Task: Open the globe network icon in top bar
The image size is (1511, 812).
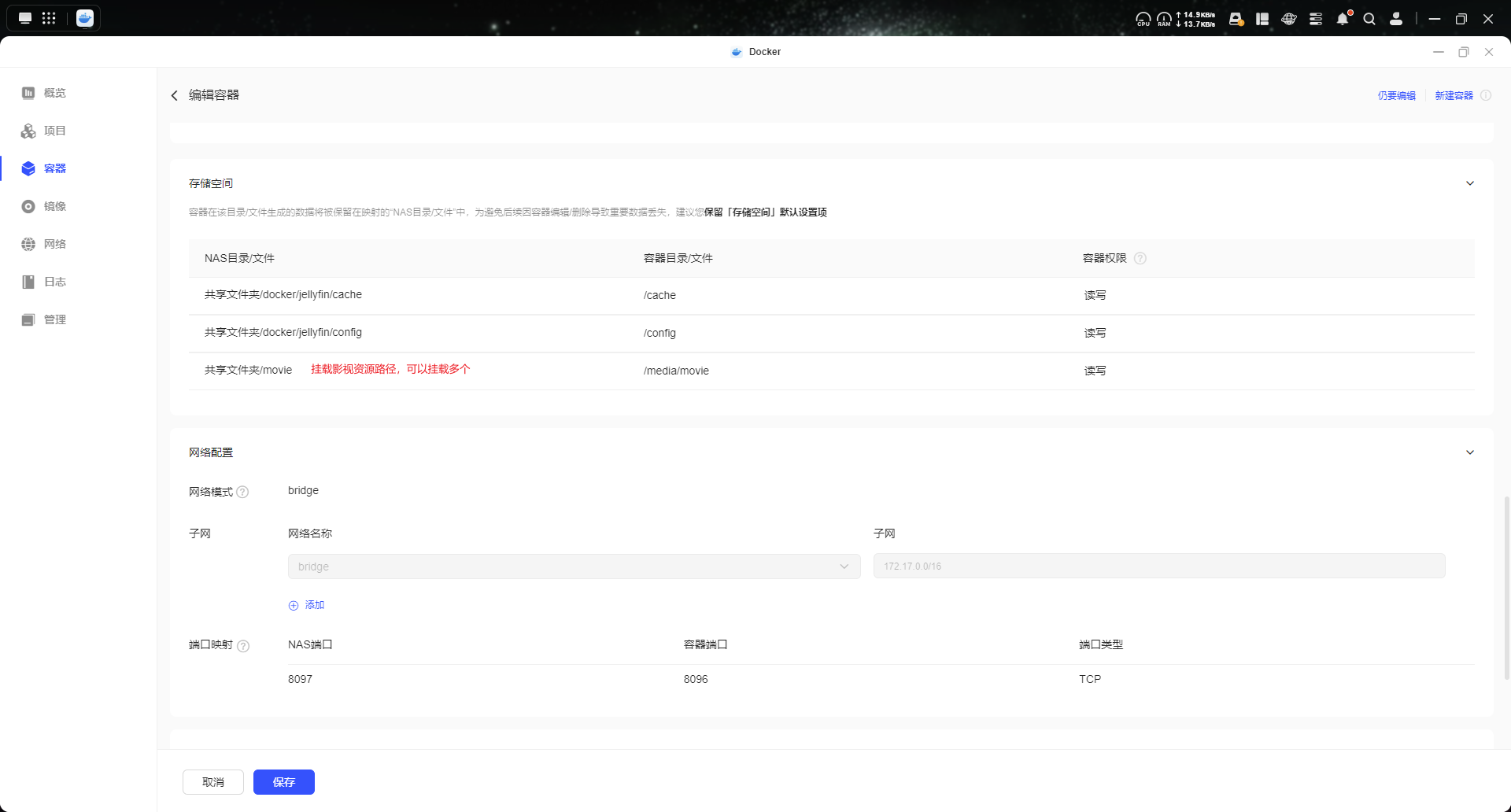Action: pyautogui.click(x=1289, y=19)
